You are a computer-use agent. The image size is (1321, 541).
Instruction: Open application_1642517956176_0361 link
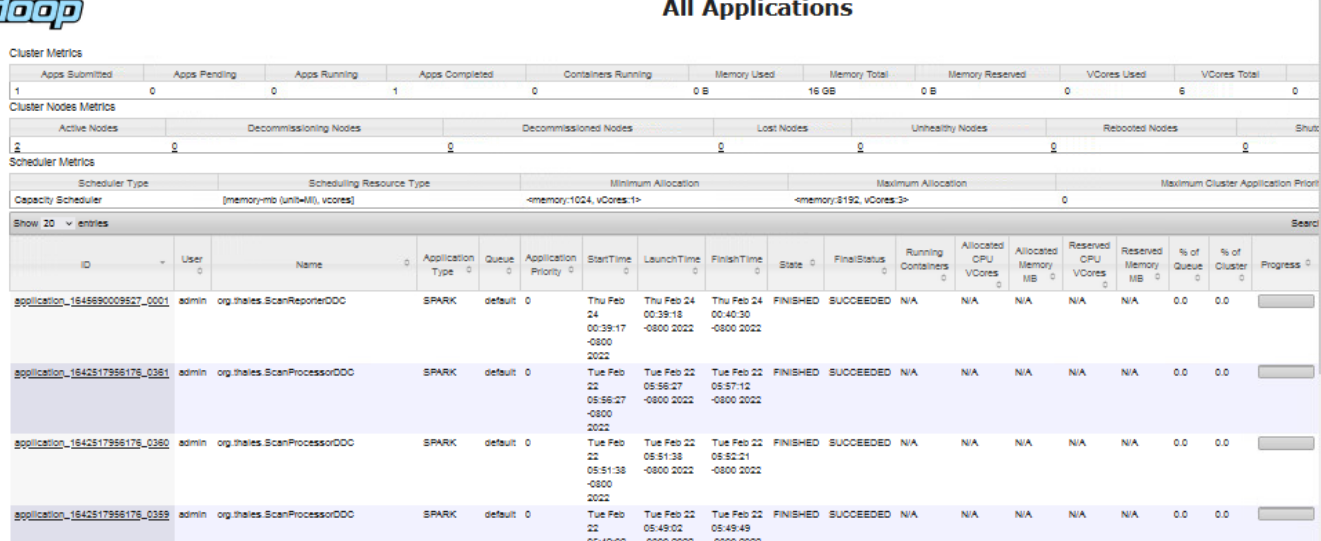(x=91, y=373)
